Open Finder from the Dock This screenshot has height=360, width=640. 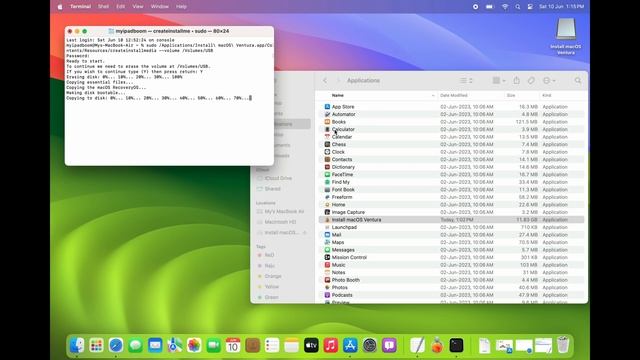77,345
